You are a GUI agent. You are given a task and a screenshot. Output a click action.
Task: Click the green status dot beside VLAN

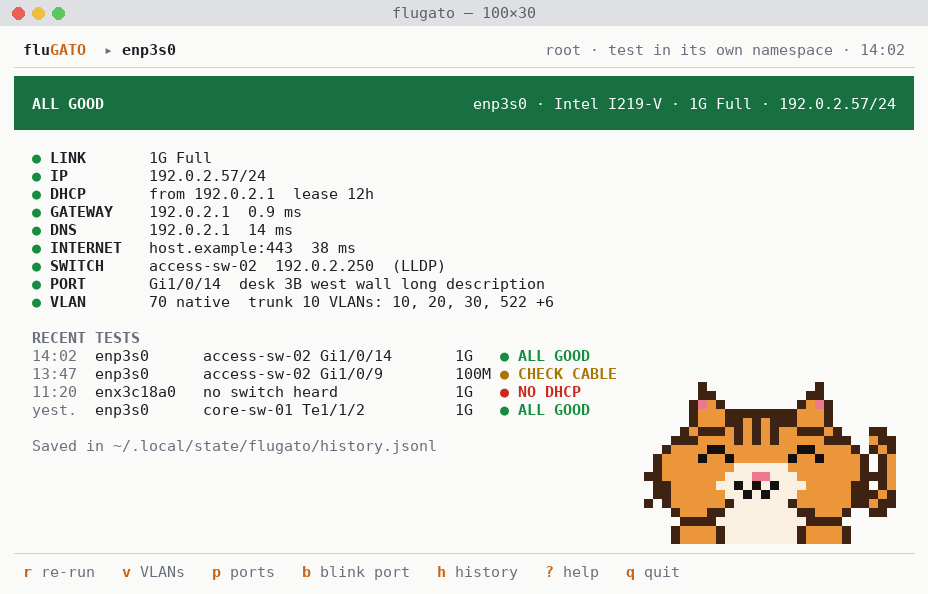(x=37, y=303)
